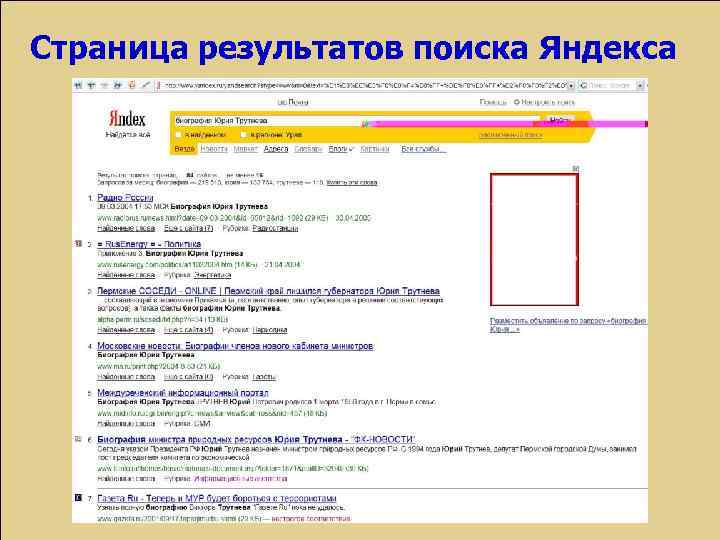Open the 'Энергетика' rubric link
The height and width of the screenshot is (540, 720).
[212, 275]
